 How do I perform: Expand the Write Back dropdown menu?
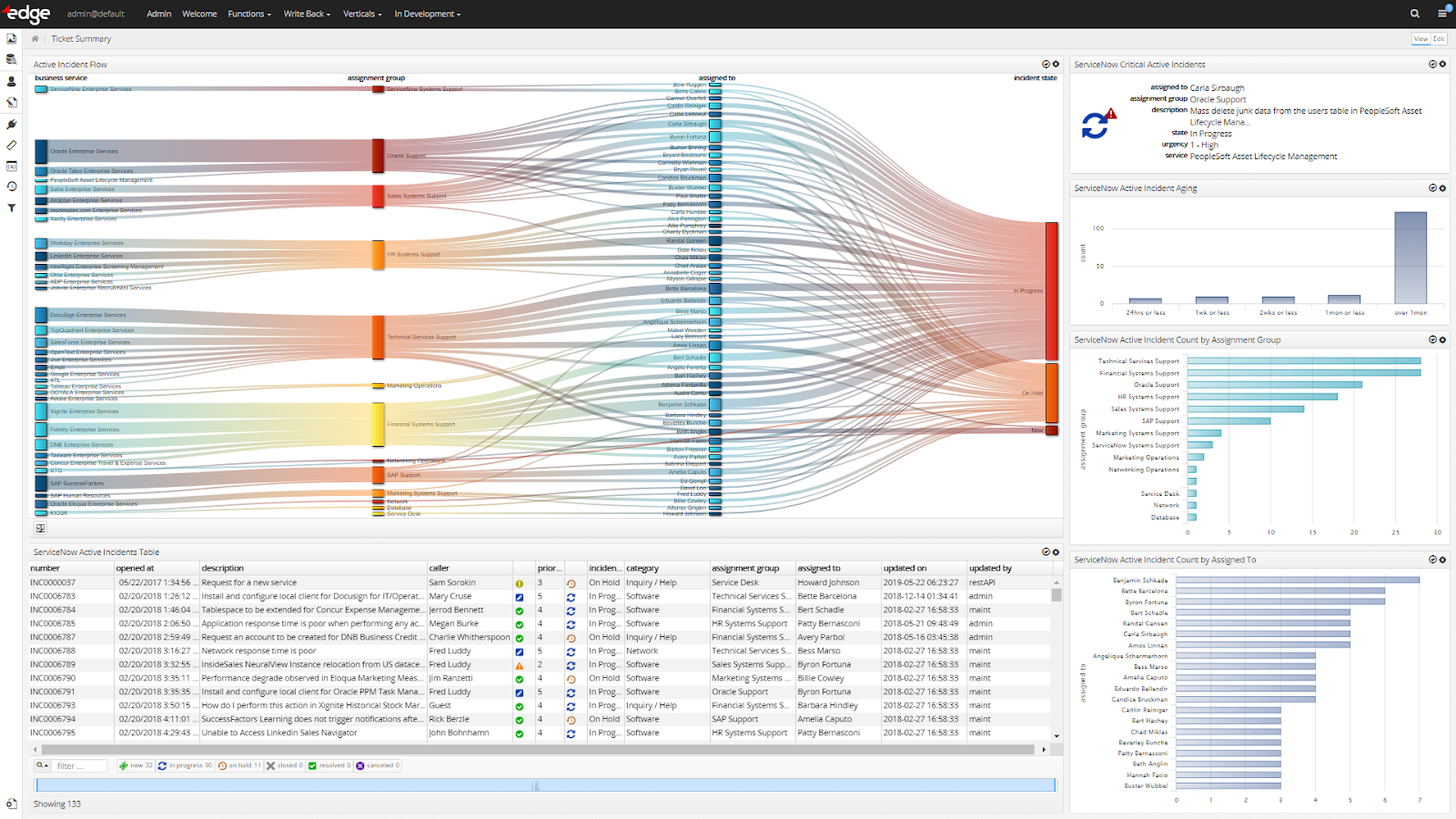point(307,14)
